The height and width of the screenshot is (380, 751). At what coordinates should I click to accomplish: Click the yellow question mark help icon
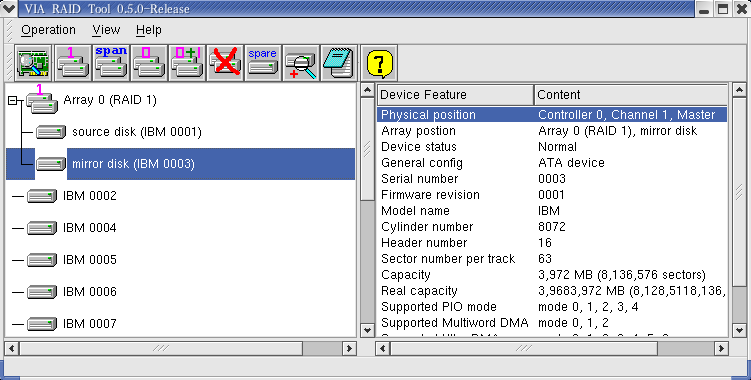tap(379, 63)
